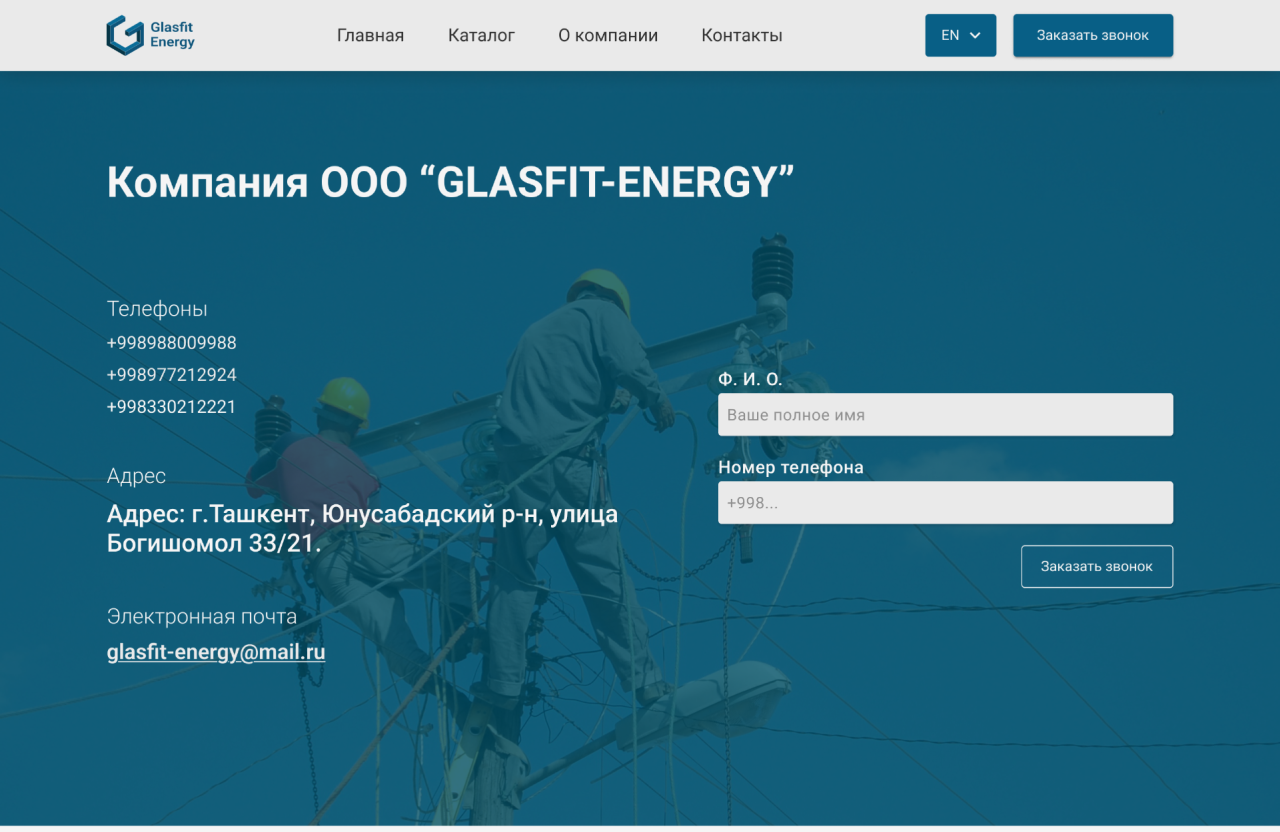Click the Компания ООО GLASFIT-ENERGY heading
The width and height of the screenshot is (1280, 832).
[x=450, y=183]
